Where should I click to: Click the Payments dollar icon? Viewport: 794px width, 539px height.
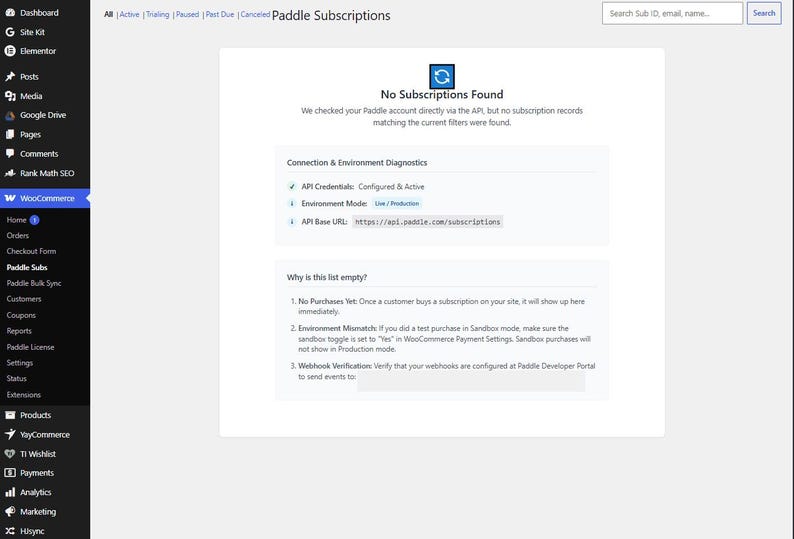click(10, 473)
